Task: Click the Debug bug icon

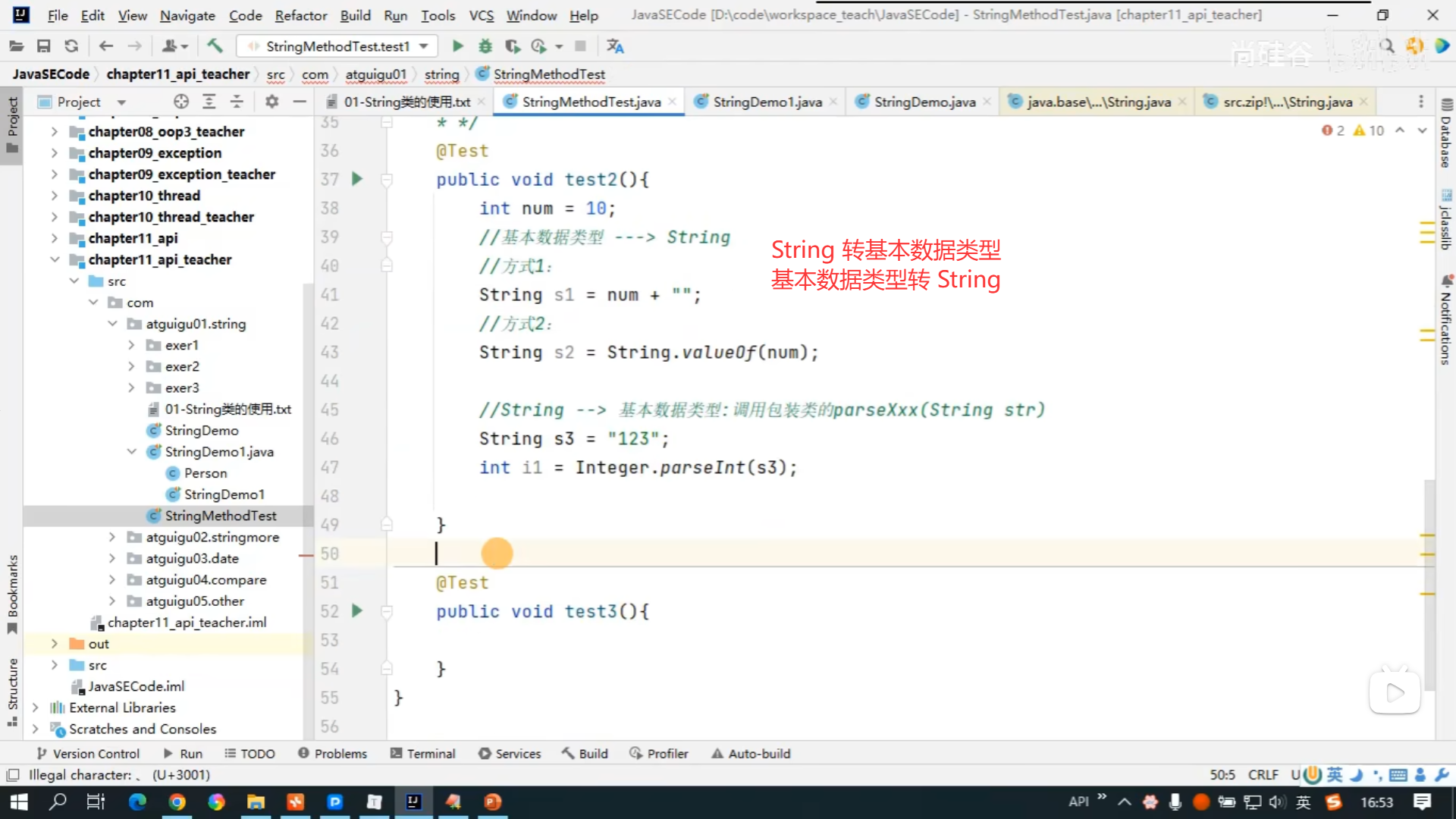Action: pos(485,46)
